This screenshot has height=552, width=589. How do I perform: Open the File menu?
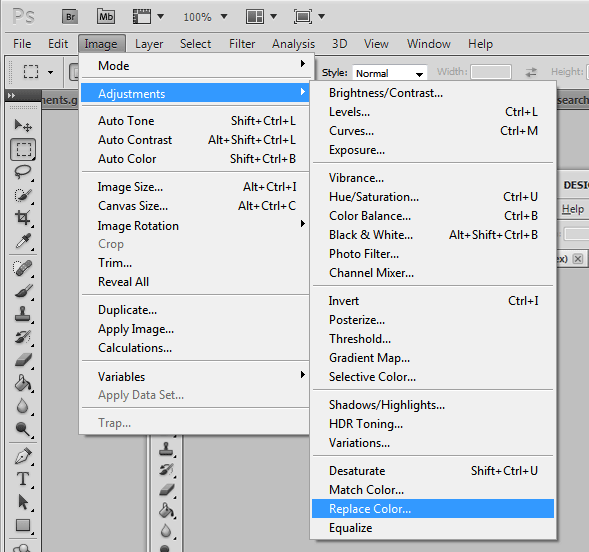pos(22,44)
